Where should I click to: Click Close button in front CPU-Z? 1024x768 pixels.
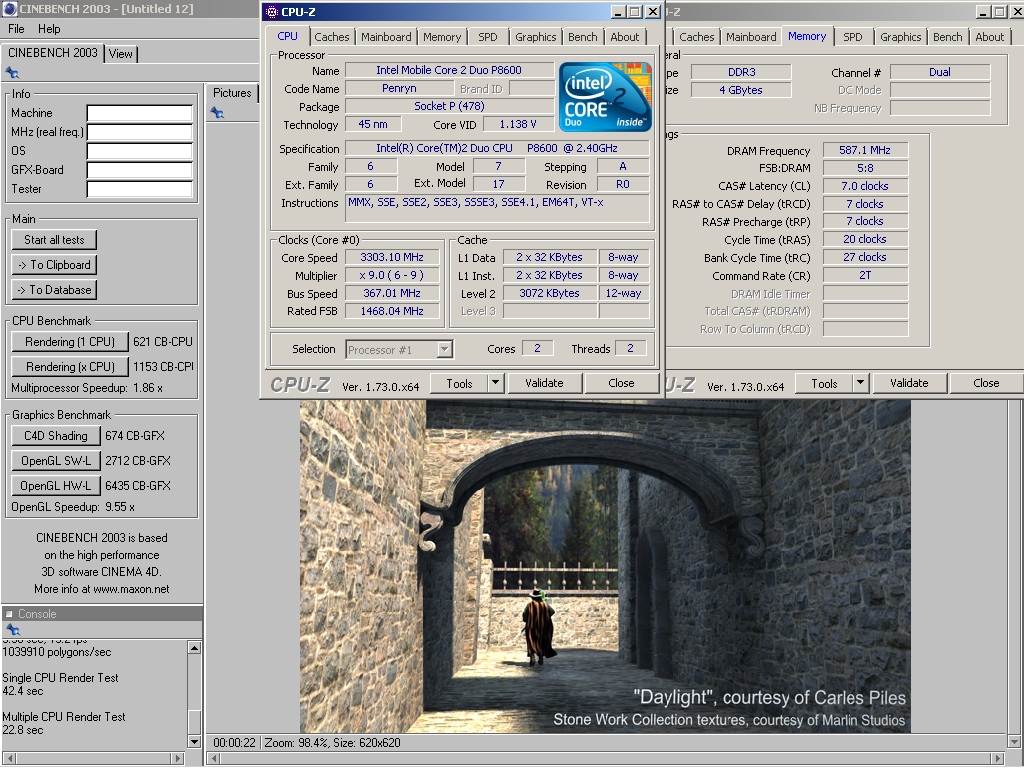[621, 383]
